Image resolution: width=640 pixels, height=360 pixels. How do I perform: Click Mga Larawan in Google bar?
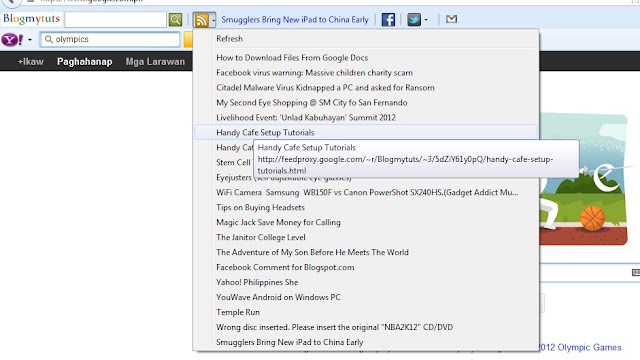(155, 62)
